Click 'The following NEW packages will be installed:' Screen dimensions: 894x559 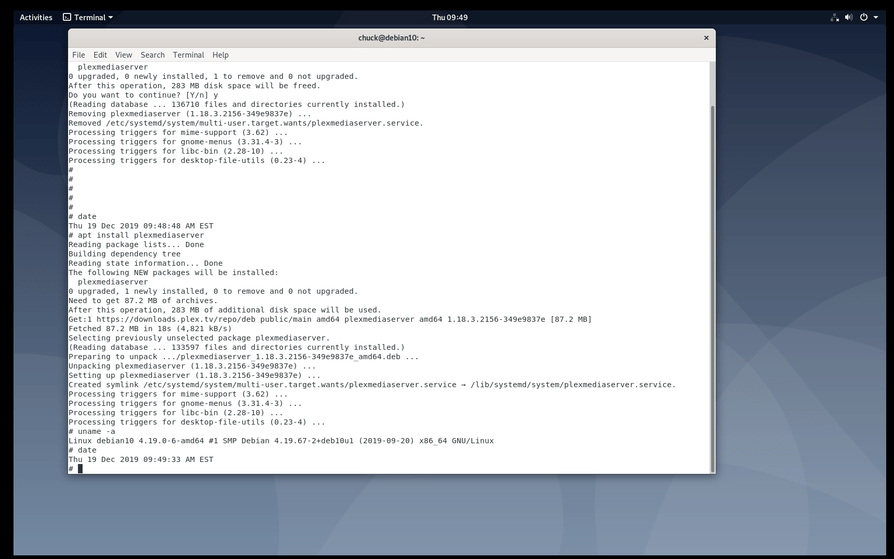pyautogui.click(x=173, y=273)
